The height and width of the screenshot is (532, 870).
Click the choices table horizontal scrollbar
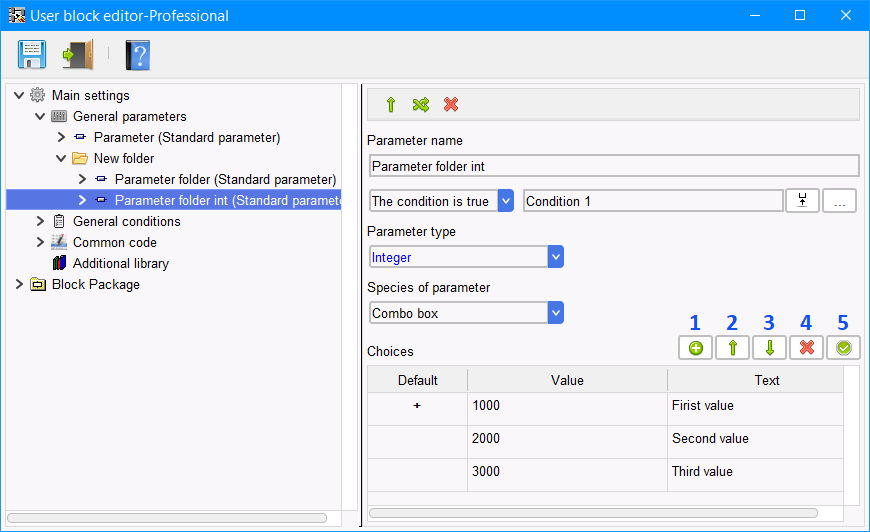pos(593,513)
